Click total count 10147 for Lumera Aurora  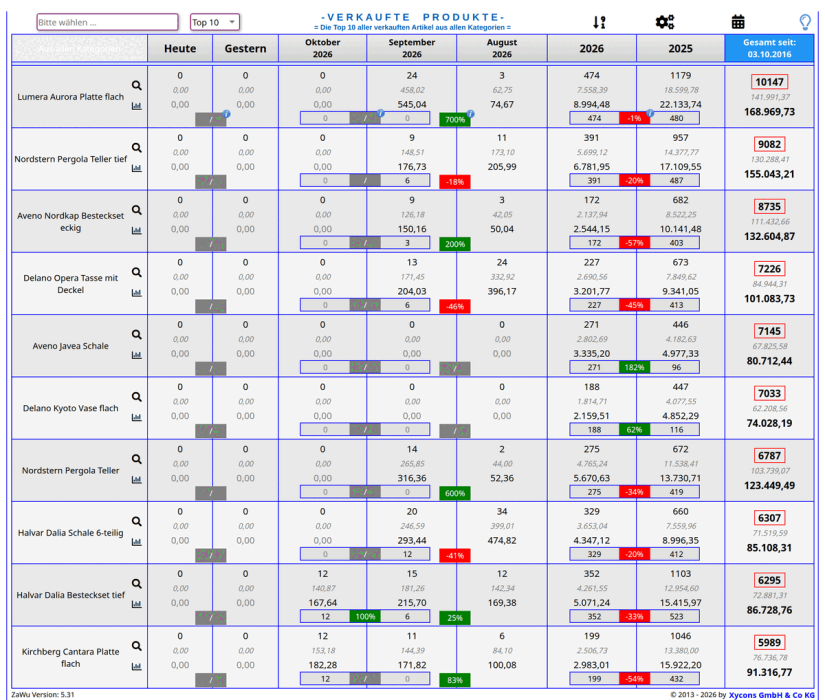coord(769,82)
